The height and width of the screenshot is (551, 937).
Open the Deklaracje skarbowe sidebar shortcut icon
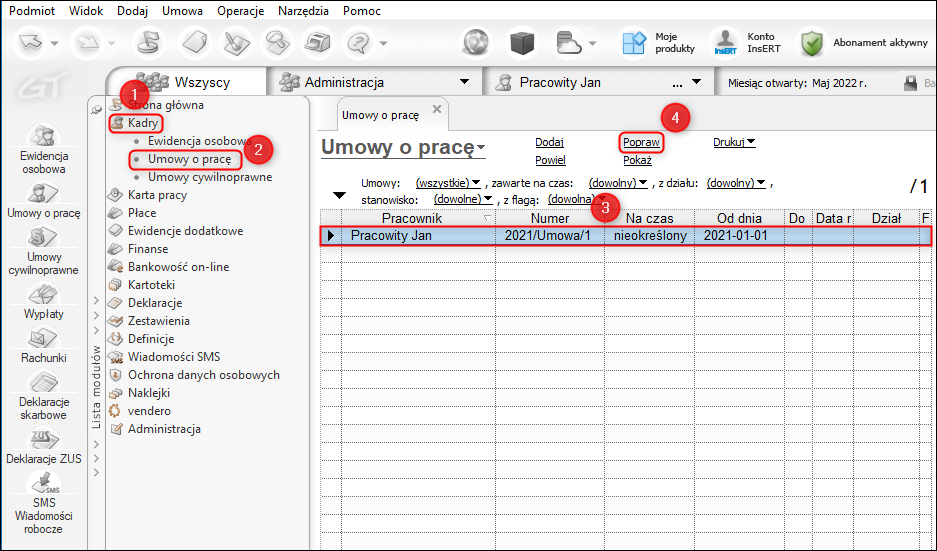43,382
